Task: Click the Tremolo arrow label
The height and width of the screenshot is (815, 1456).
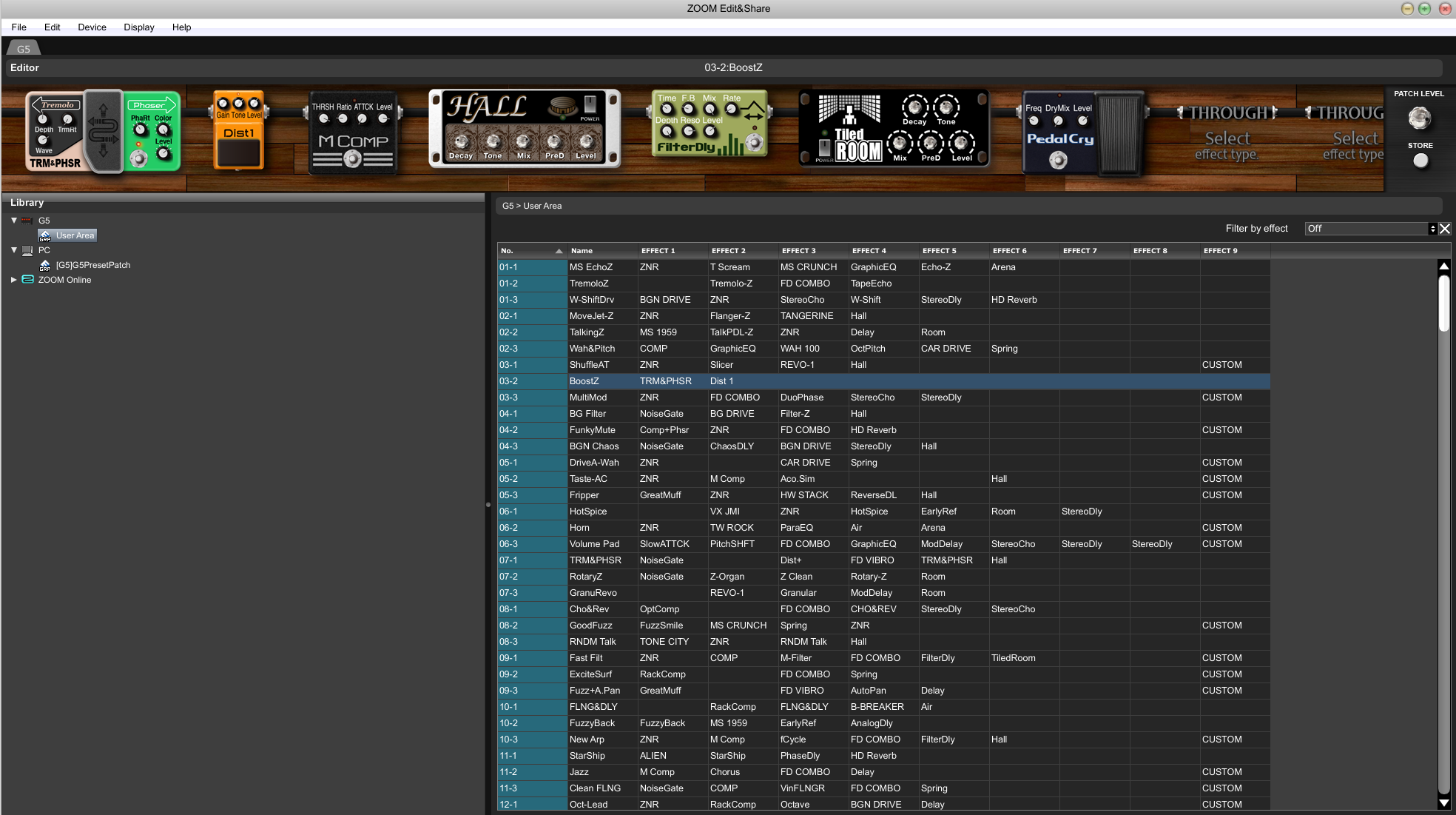Action: click(56, 105)
